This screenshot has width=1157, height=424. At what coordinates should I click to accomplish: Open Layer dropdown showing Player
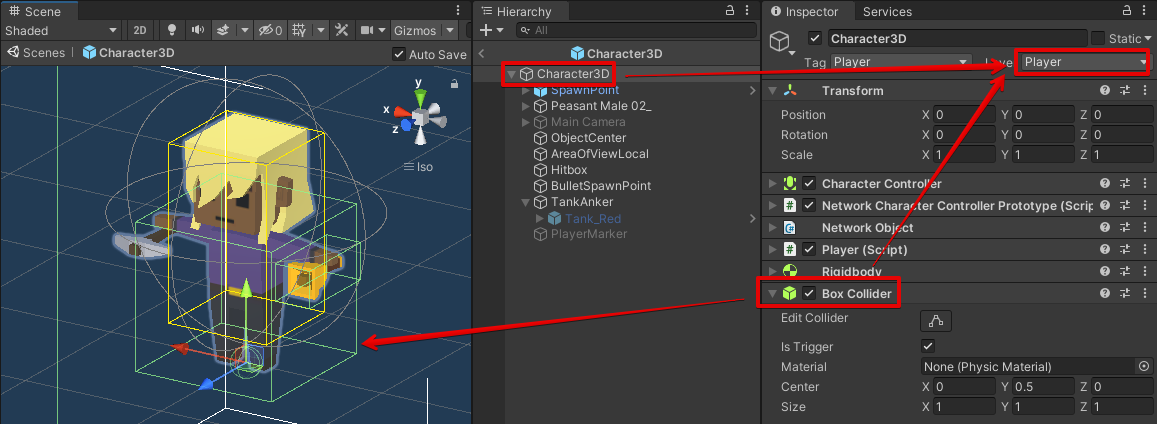(x=1085, y=62)
